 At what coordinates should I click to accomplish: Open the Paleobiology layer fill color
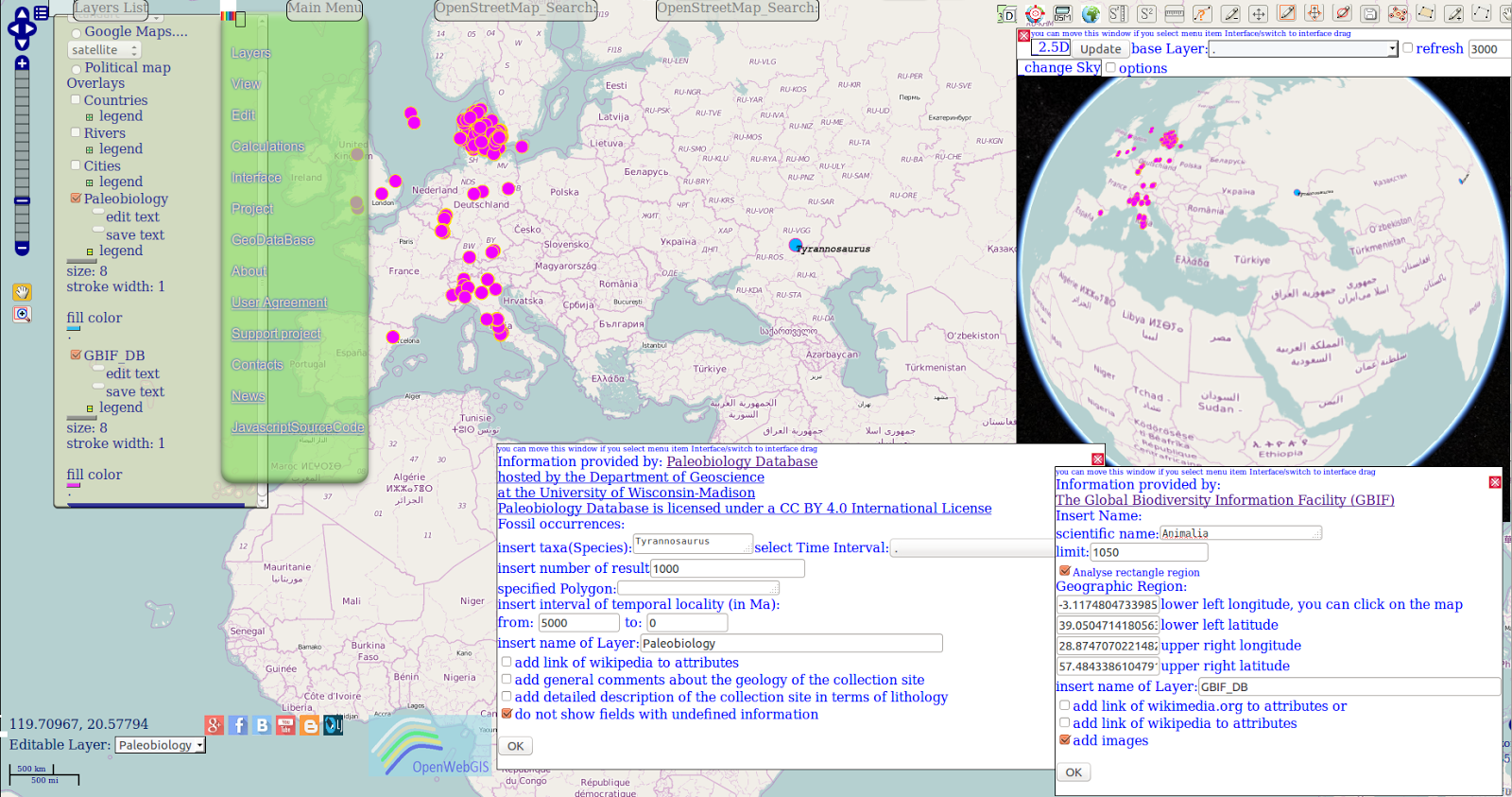74,329
